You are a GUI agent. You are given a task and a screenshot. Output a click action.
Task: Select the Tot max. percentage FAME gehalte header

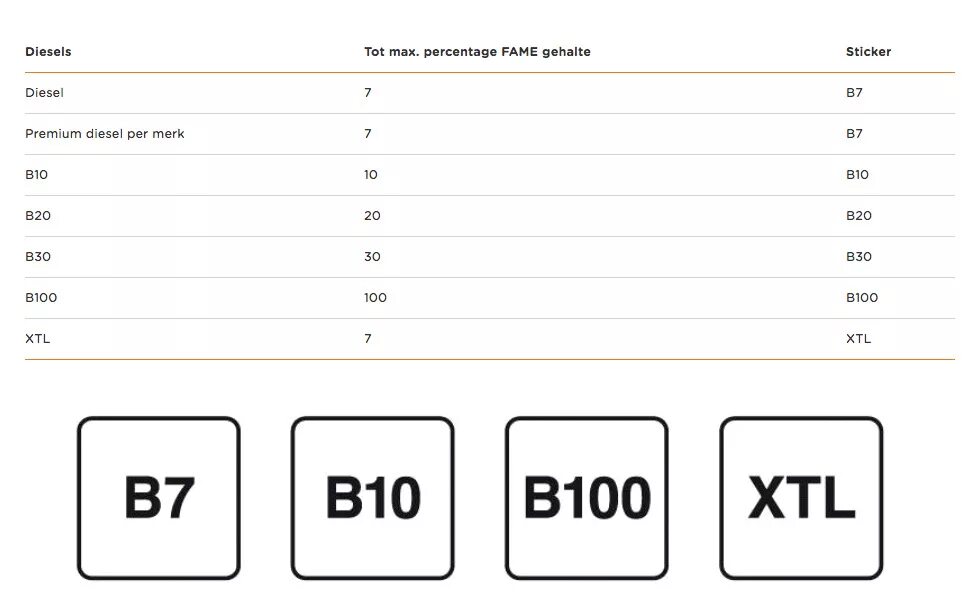coord(477,52)
